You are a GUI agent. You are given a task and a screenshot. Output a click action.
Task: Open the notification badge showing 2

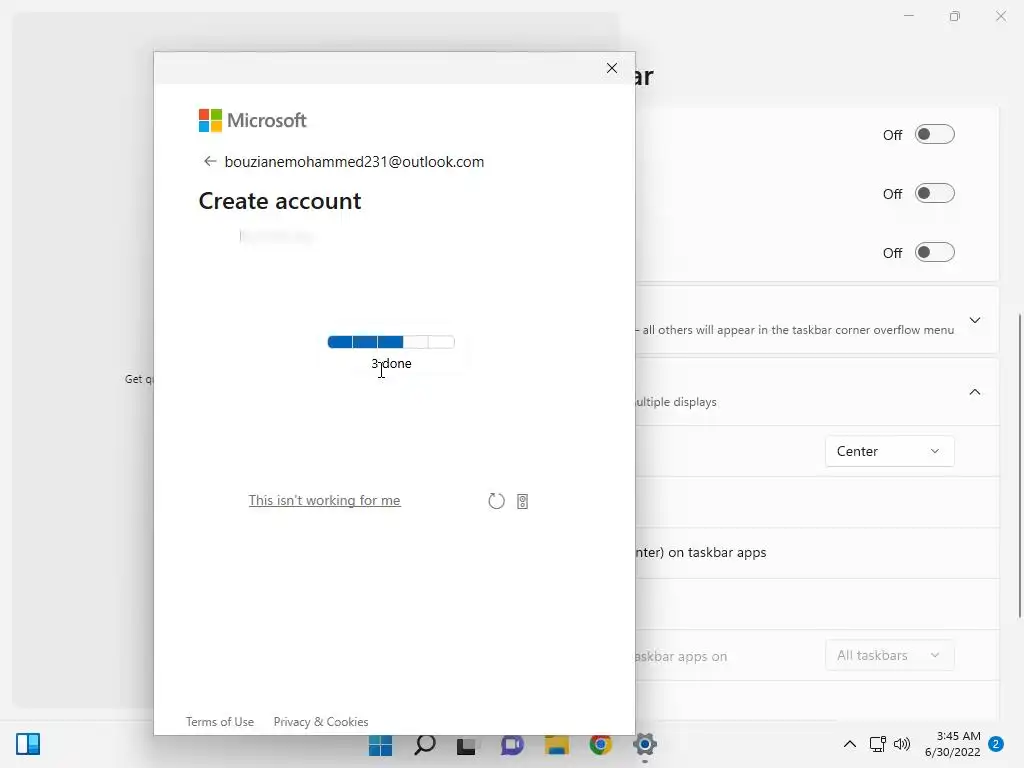tap(996, 744)
